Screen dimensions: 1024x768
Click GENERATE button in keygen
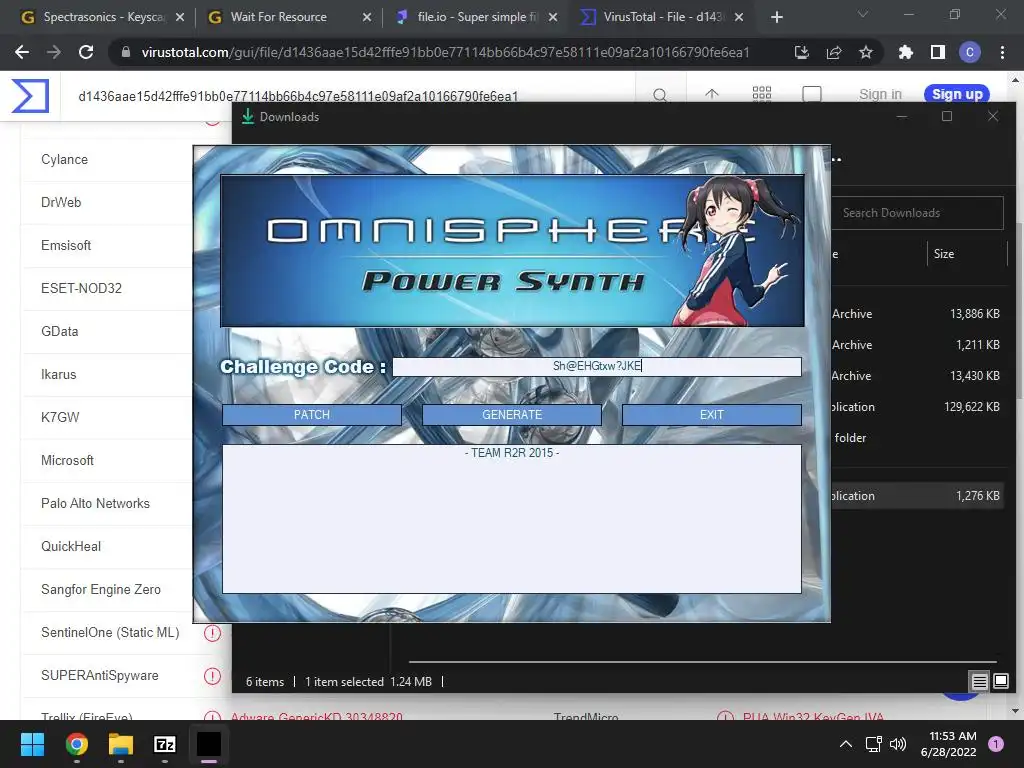[x=512, y=415]
